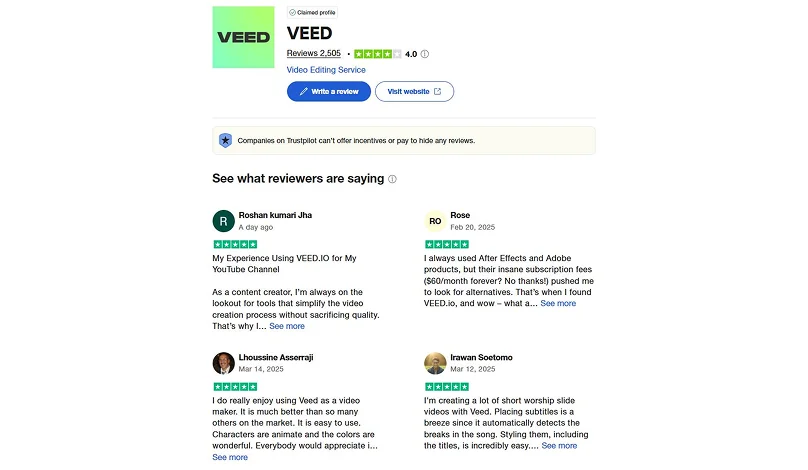
Task: Open info icon beside See what reviewers are saying
Action: 392,179
